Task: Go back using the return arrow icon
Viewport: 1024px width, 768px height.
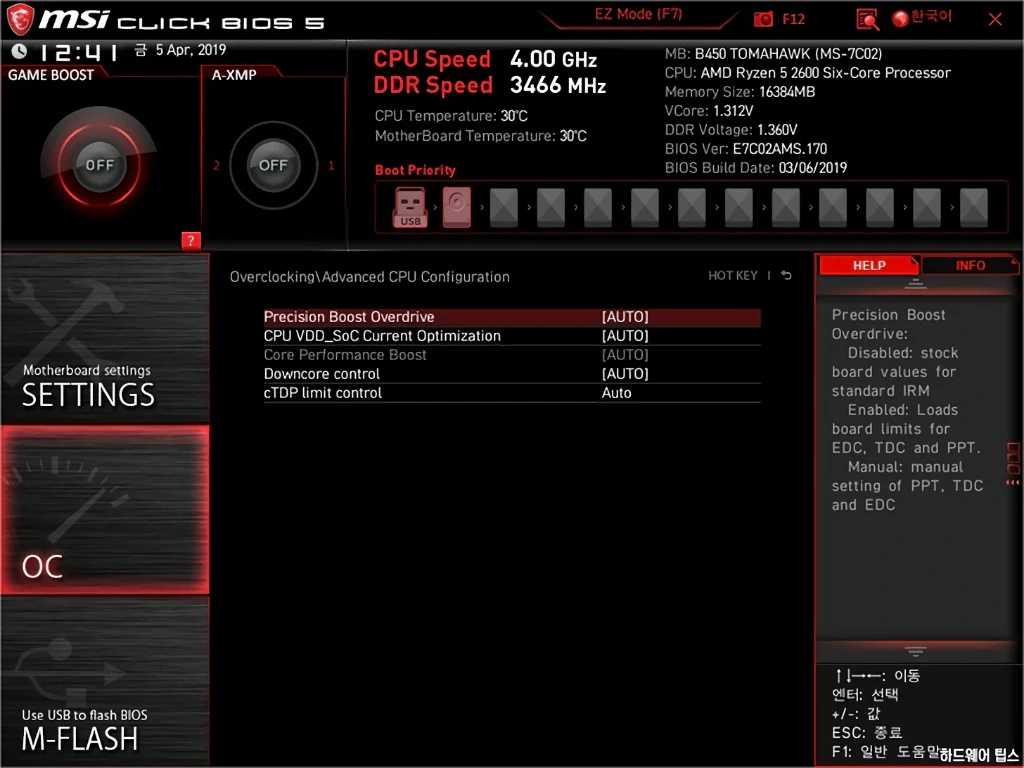Action: click(786, 276)
